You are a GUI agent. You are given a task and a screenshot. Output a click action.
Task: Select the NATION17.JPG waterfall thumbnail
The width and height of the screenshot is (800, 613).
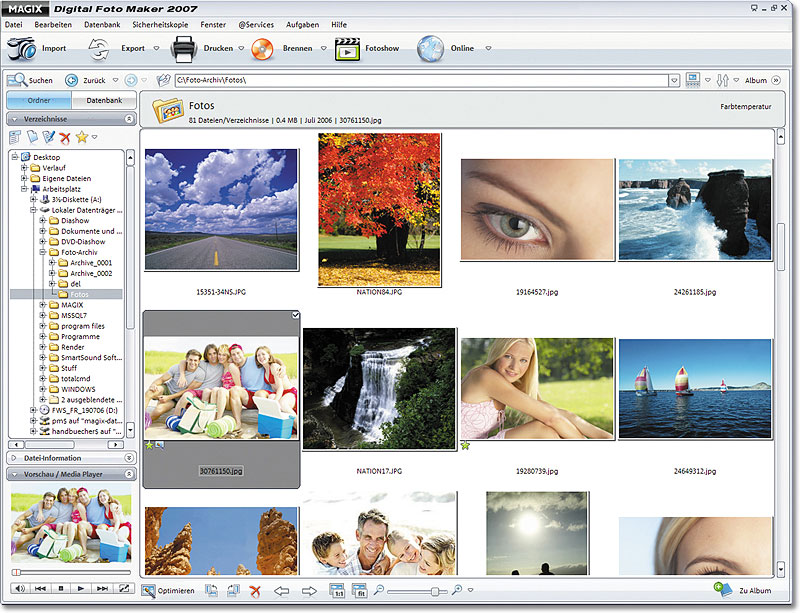pos(379,389)
